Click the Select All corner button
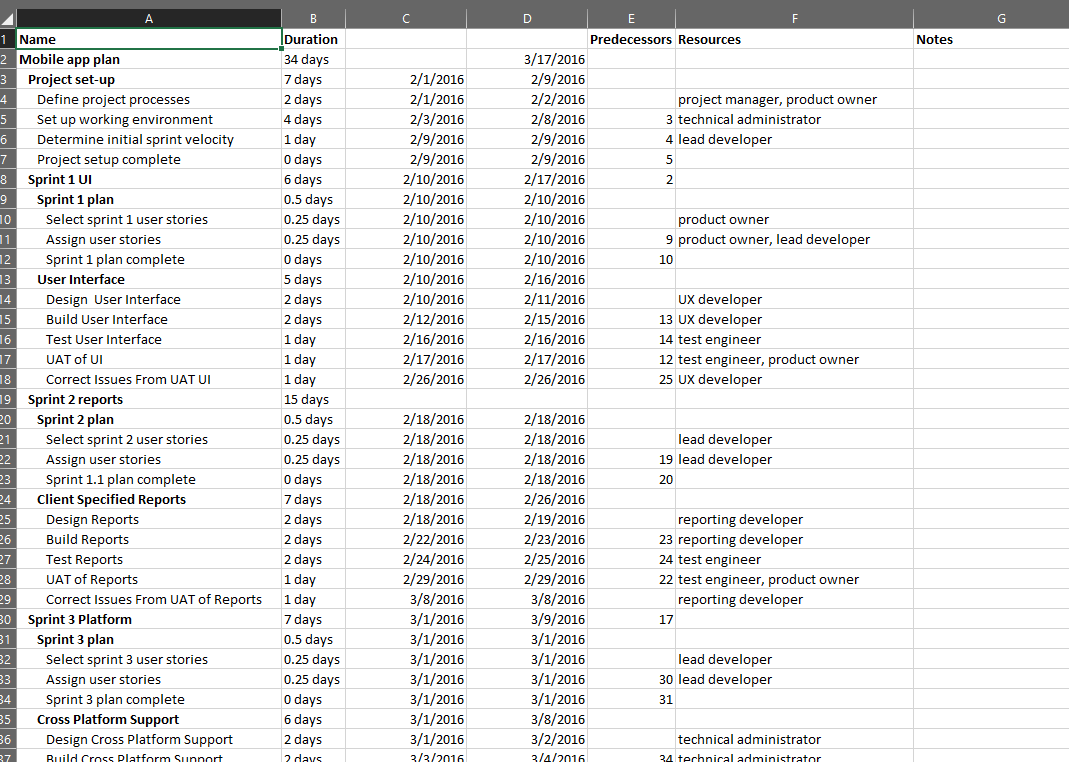Image resolution: width=1069 pixels, height=762 pixels. [8, 18]
